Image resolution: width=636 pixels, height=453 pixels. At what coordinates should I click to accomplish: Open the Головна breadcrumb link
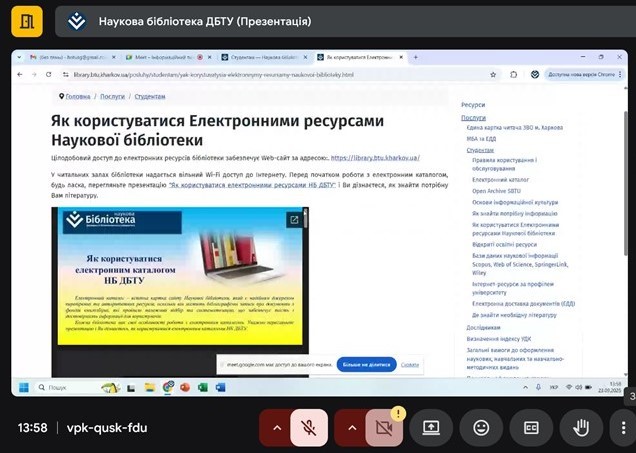click(x=77, y=96)
